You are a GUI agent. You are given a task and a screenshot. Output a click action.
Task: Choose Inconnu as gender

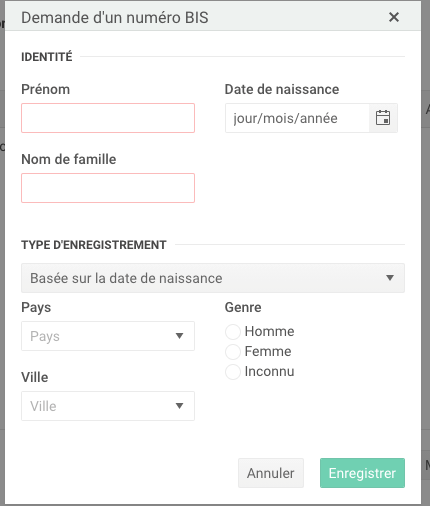[x=233, y=372]
